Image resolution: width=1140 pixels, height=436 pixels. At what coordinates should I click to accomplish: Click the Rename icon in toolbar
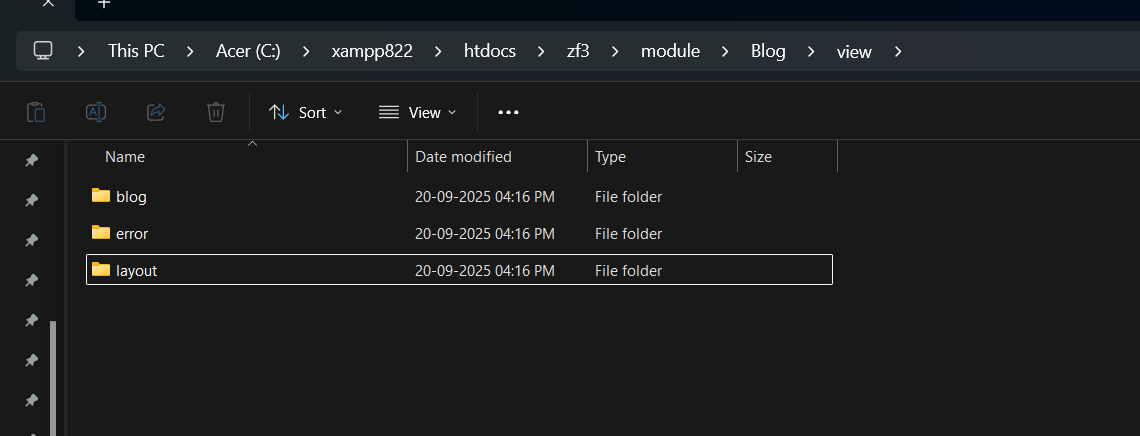pyautogui.click(x=96, y=112)
